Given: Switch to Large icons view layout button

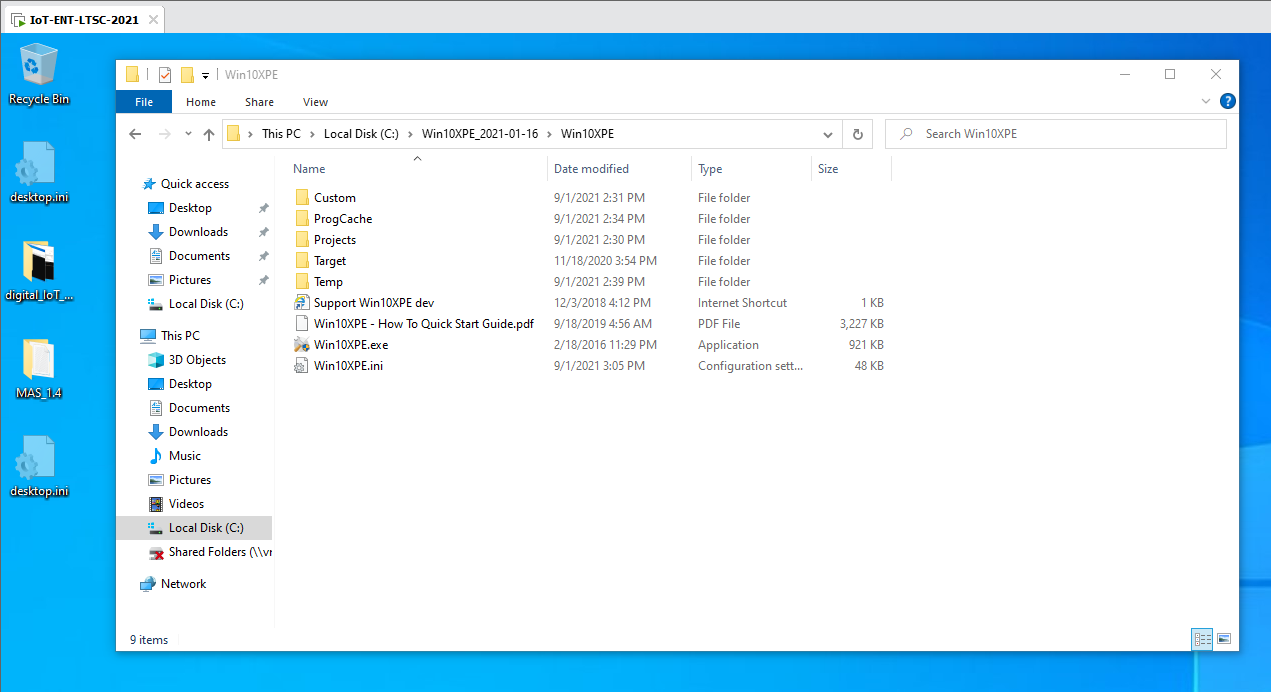Looking at the screenshot, I should pyautogui.click(x=1224, y=639).
